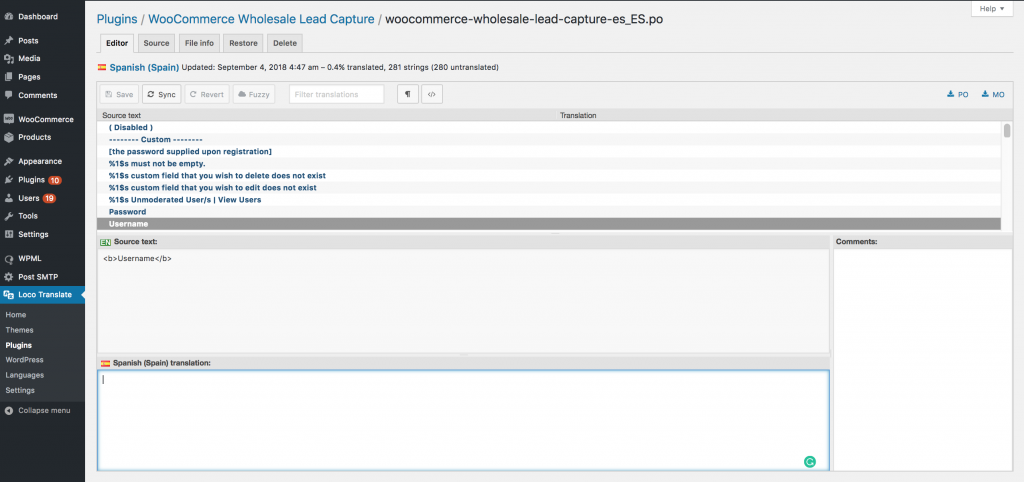This screenshot has height=482, width=1024.
Task: Select the Password source string row
Action: click(127, 212)
